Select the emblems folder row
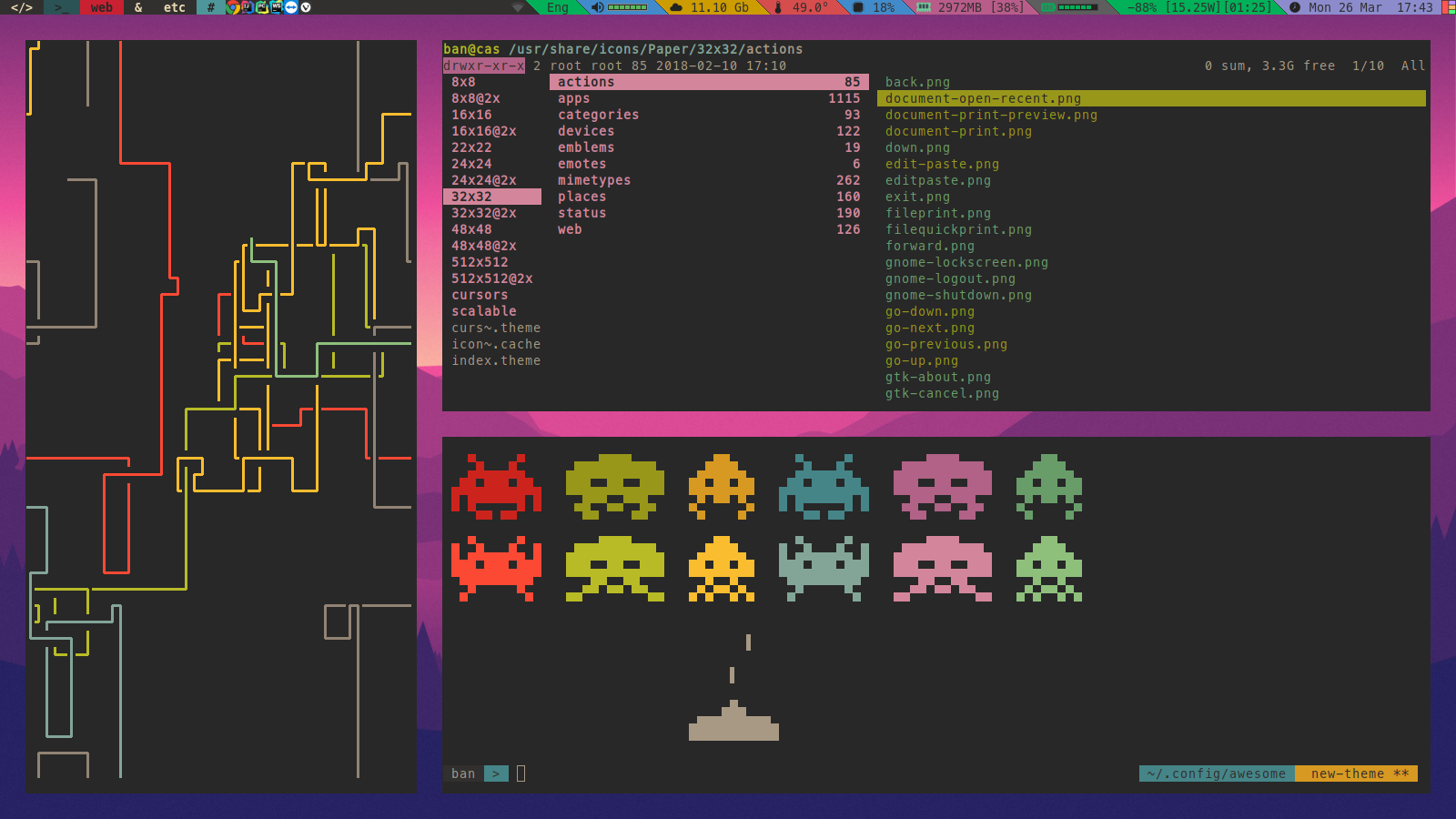 pos(709,147)
